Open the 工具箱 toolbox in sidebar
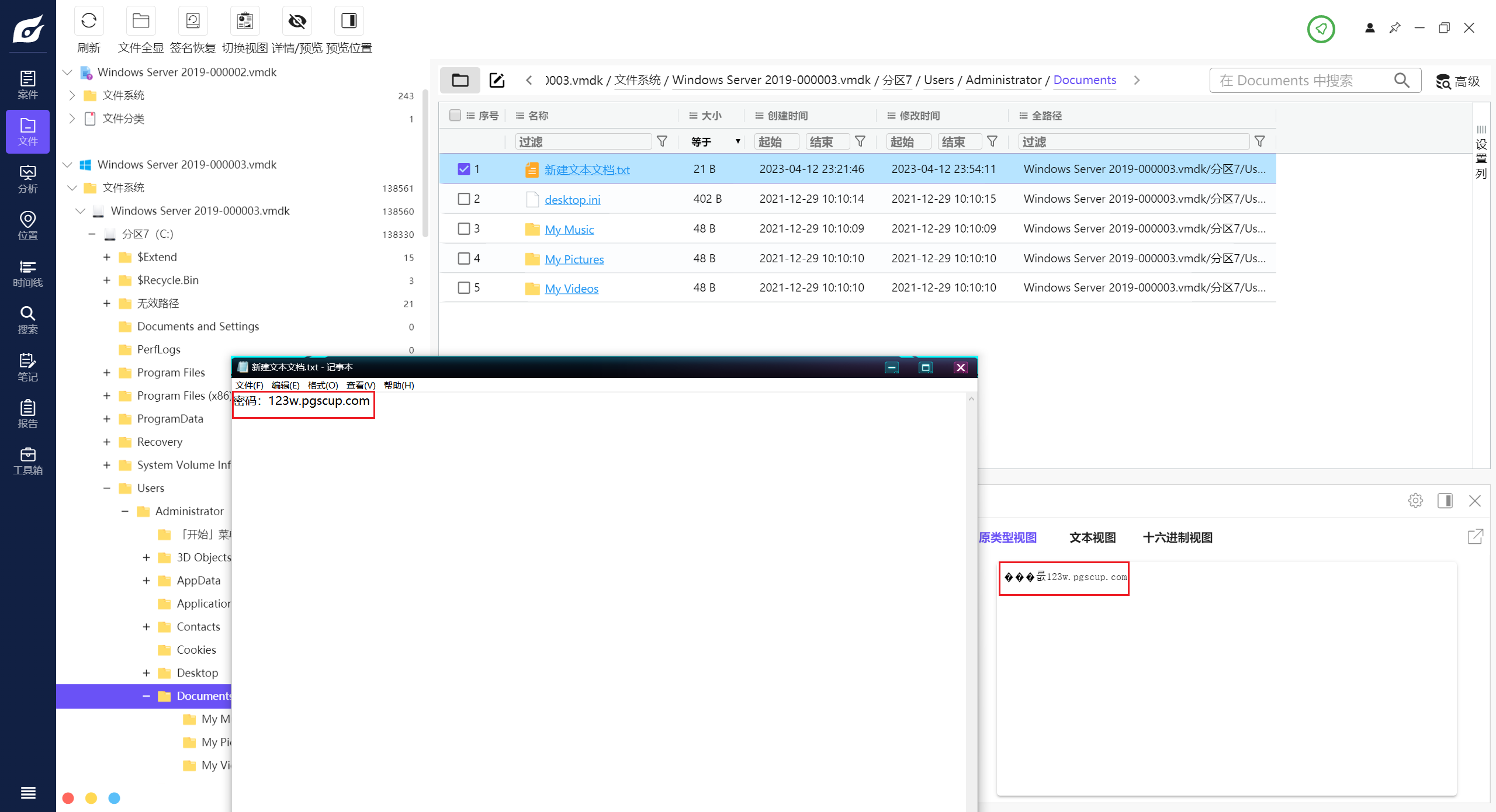The width and height of the screenshot is (1496, 812). pyautogui.click(x=27, y=461)
